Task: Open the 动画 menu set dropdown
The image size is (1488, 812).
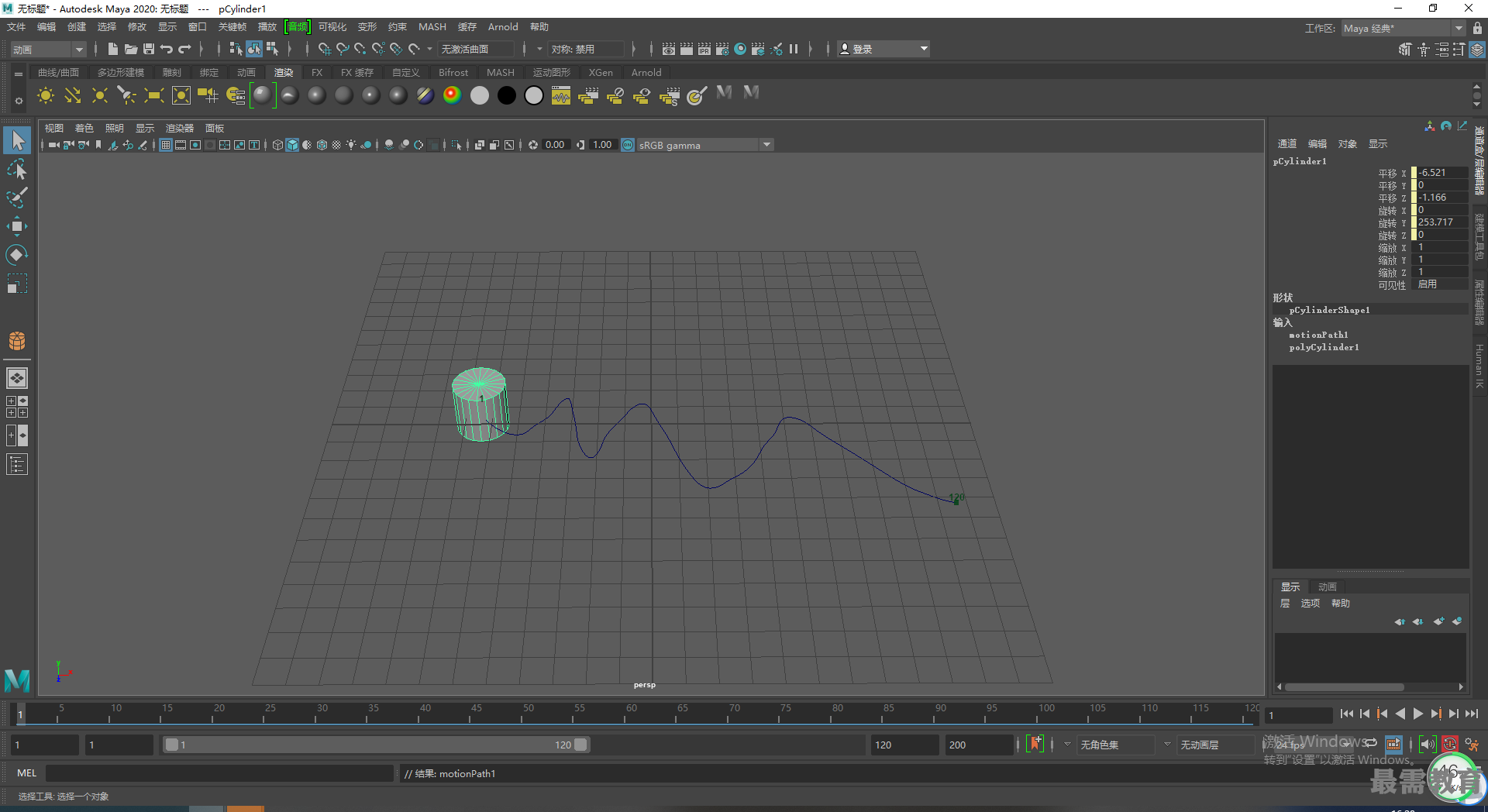Action: click(x=47, y=49)
